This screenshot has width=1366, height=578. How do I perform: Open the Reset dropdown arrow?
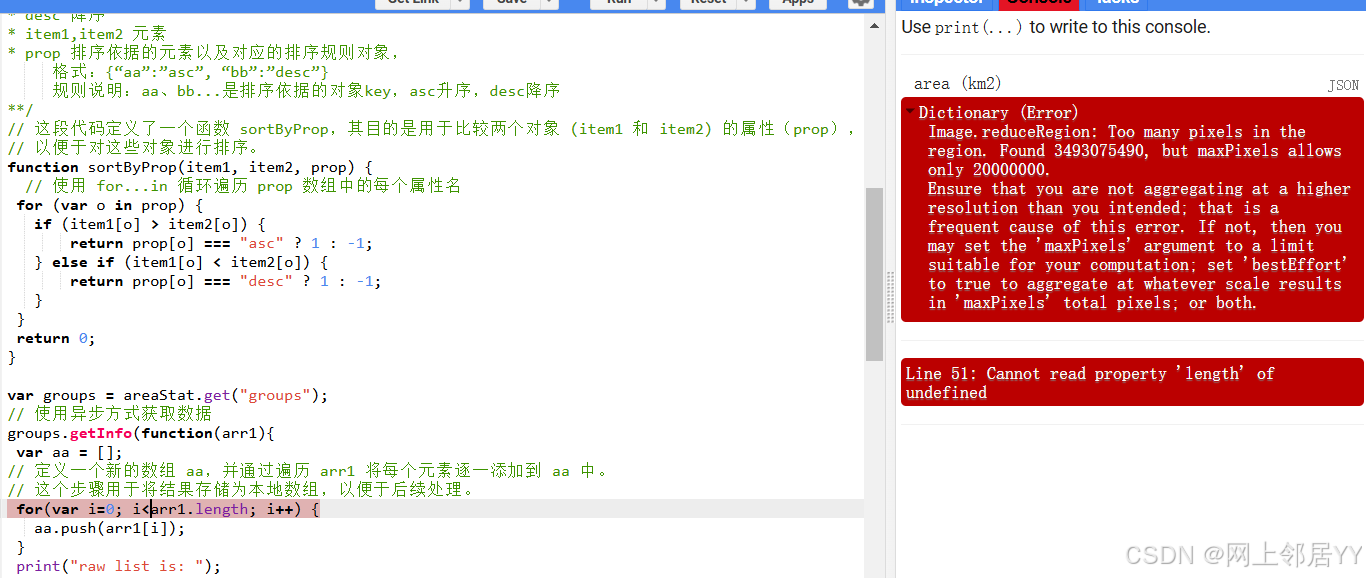coord(744,3)
